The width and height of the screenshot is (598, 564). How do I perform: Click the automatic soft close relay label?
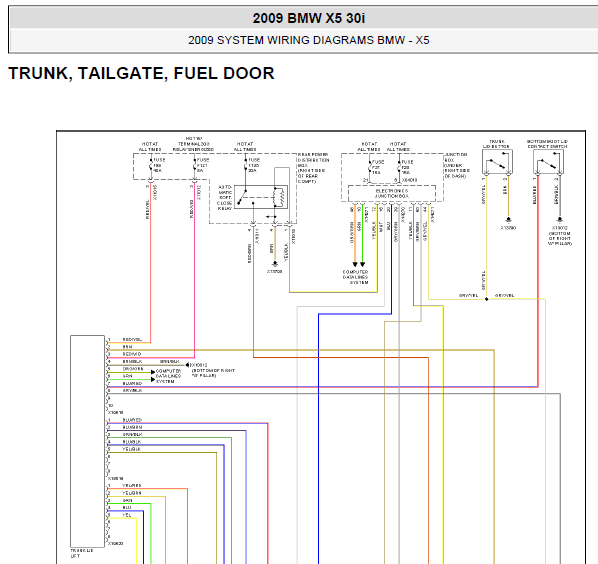(x=225, y=198)
